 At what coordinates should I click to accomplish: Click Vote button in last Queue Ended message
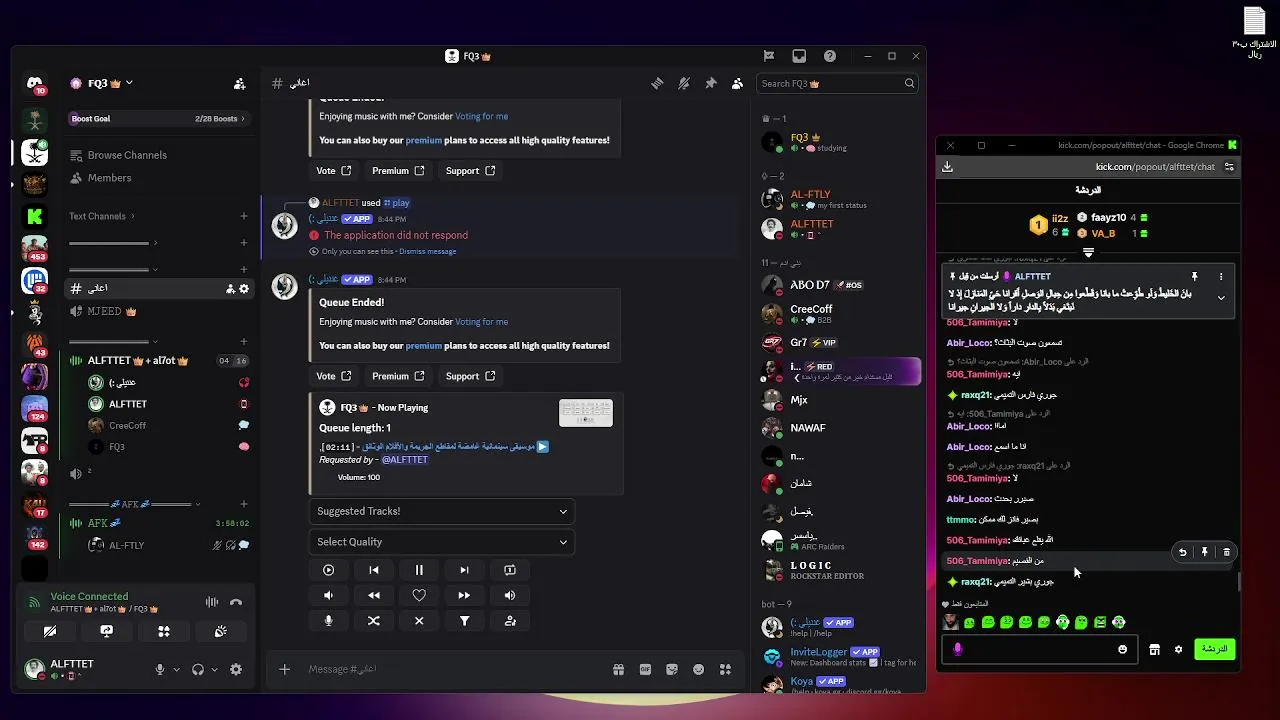pos(334,376)
